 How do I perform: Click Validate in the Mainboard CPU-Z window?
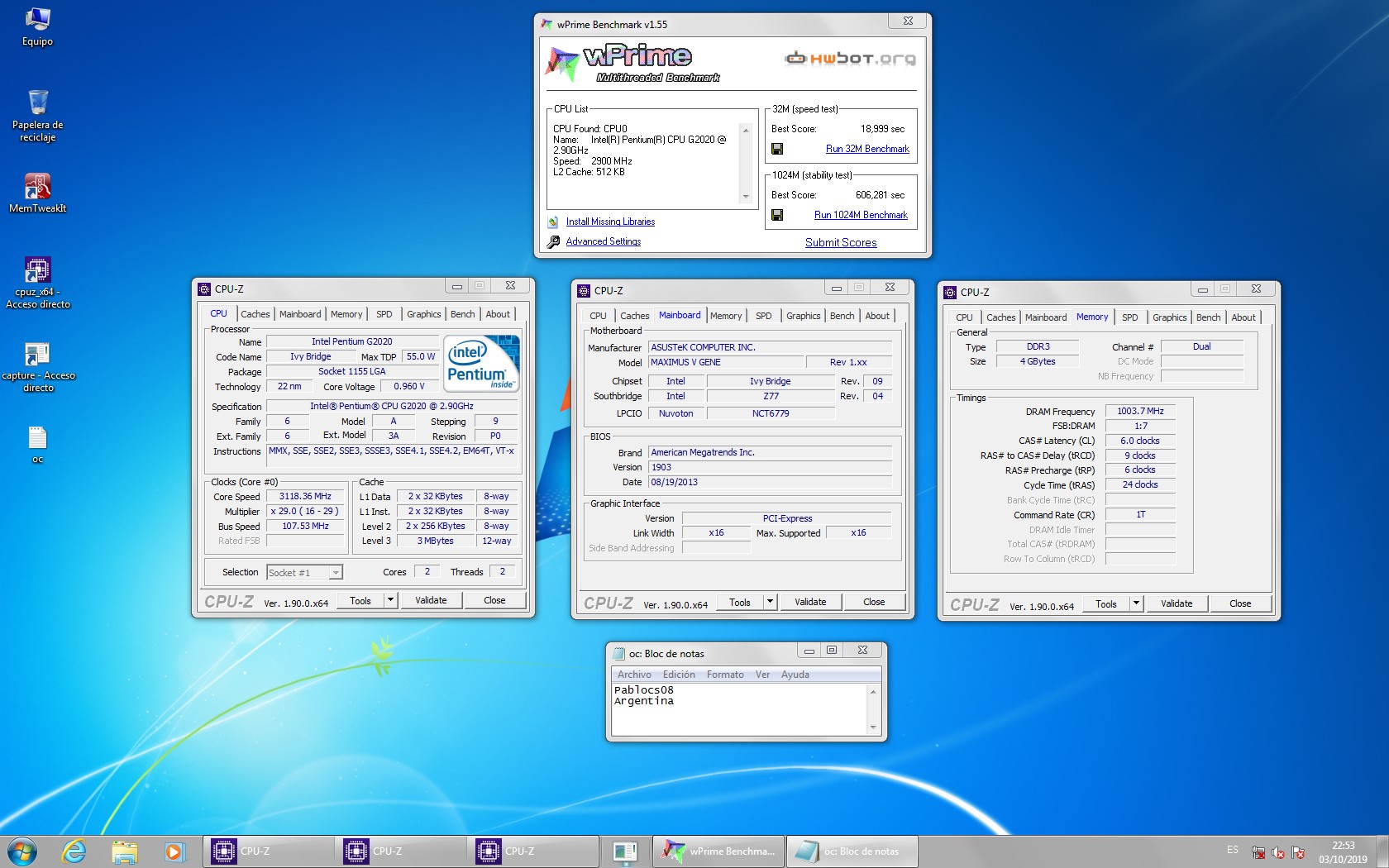point(810,602)
